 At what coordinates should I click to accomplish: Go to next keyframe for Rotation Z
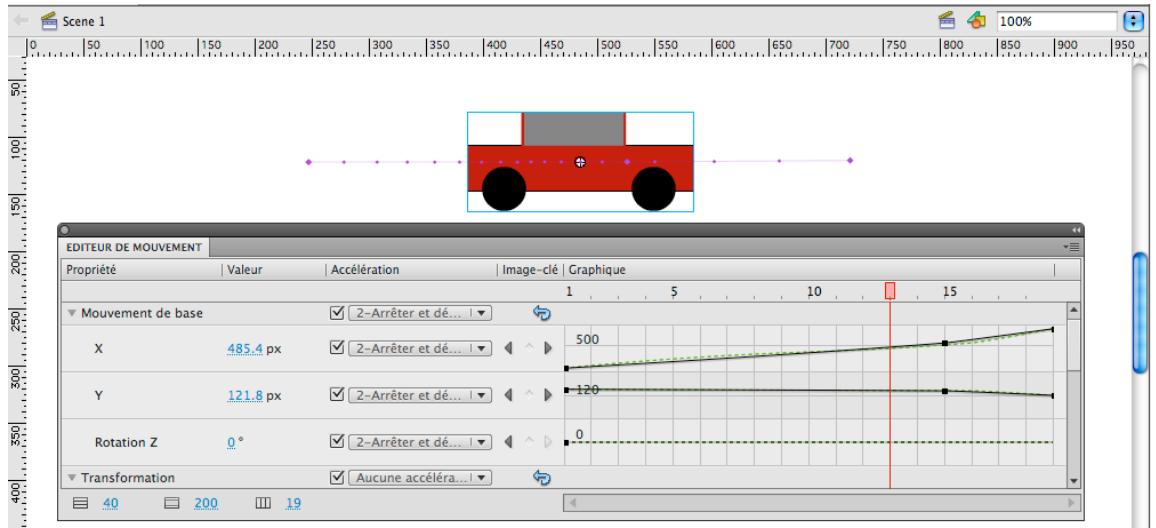click(547, 442)
